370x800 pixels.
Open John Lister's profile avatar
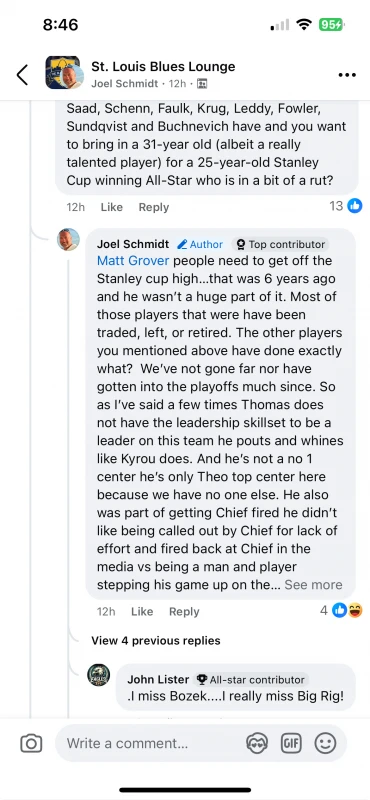tap(98, 675)
